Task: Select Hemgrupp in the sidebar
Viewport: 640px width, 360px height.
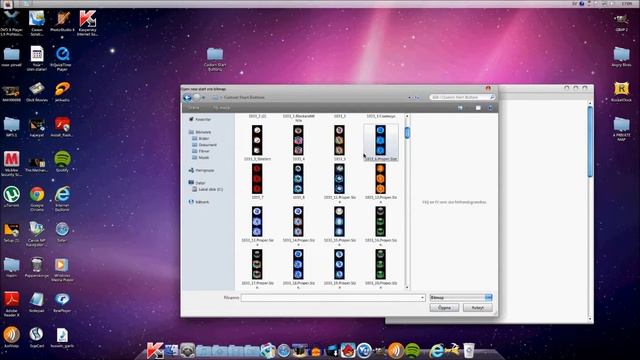Action: [x=201, y=170]
